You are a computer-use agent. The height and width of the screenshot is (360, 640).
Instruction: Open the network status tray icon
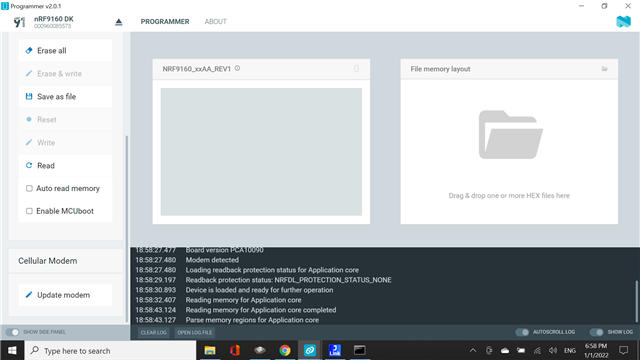[537, 350]
